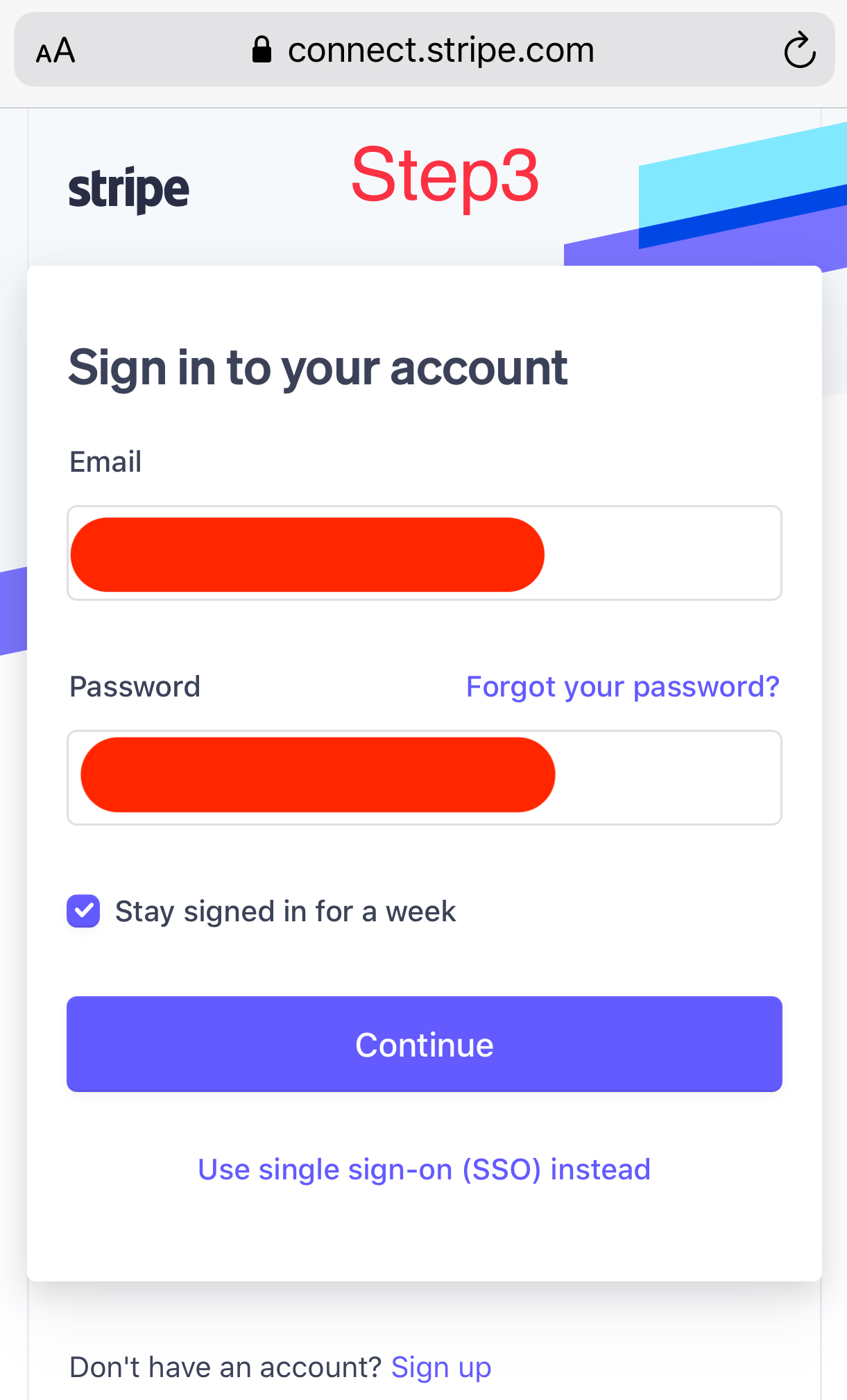This screenshot has width=847, height=1400.
Task: Open Forgot your password link
Action: coord(622,686)
